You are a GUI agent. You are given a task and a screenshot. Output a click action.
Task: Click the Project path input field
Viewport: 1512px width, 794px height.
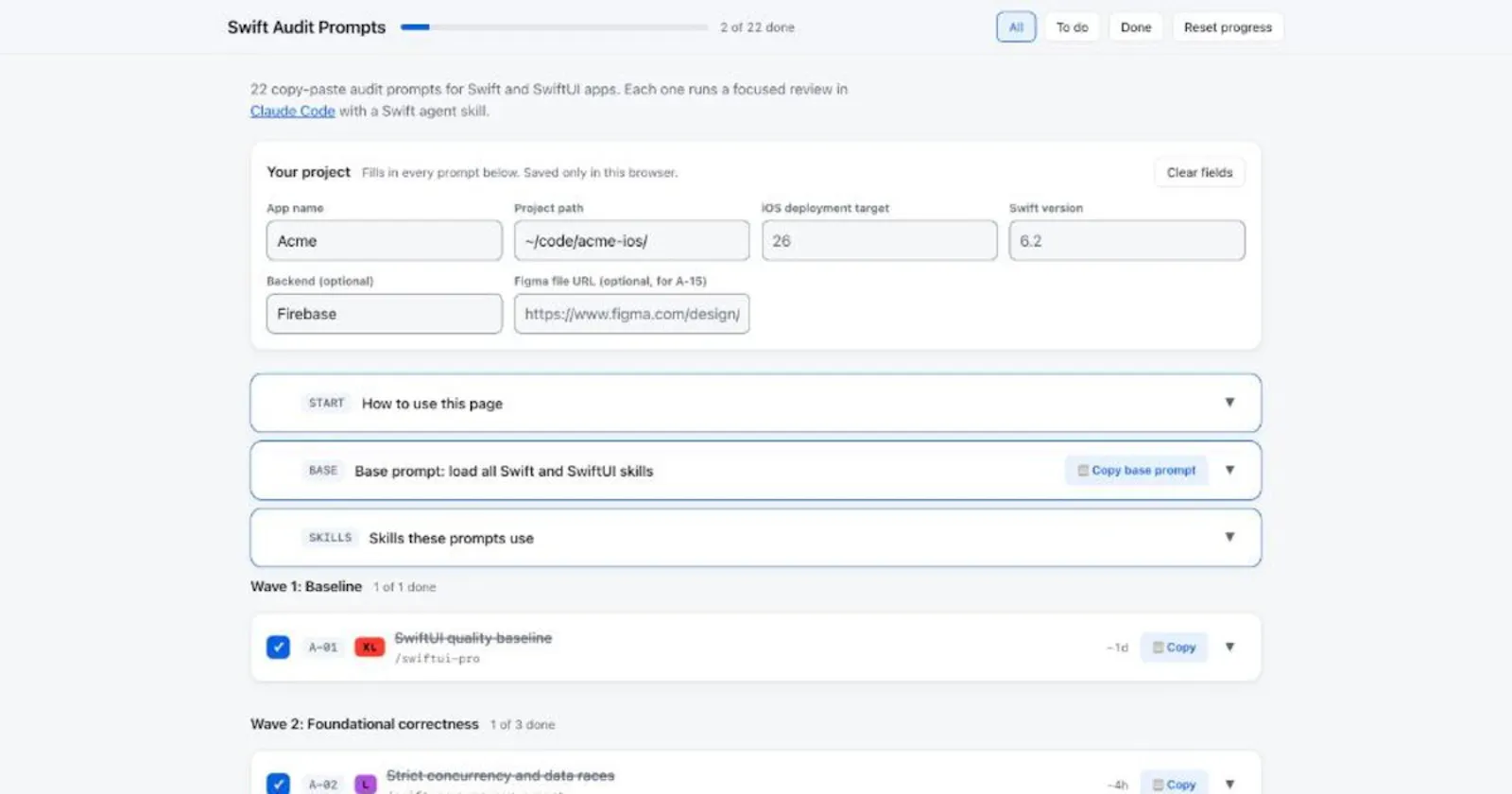(x=631, y=241)
